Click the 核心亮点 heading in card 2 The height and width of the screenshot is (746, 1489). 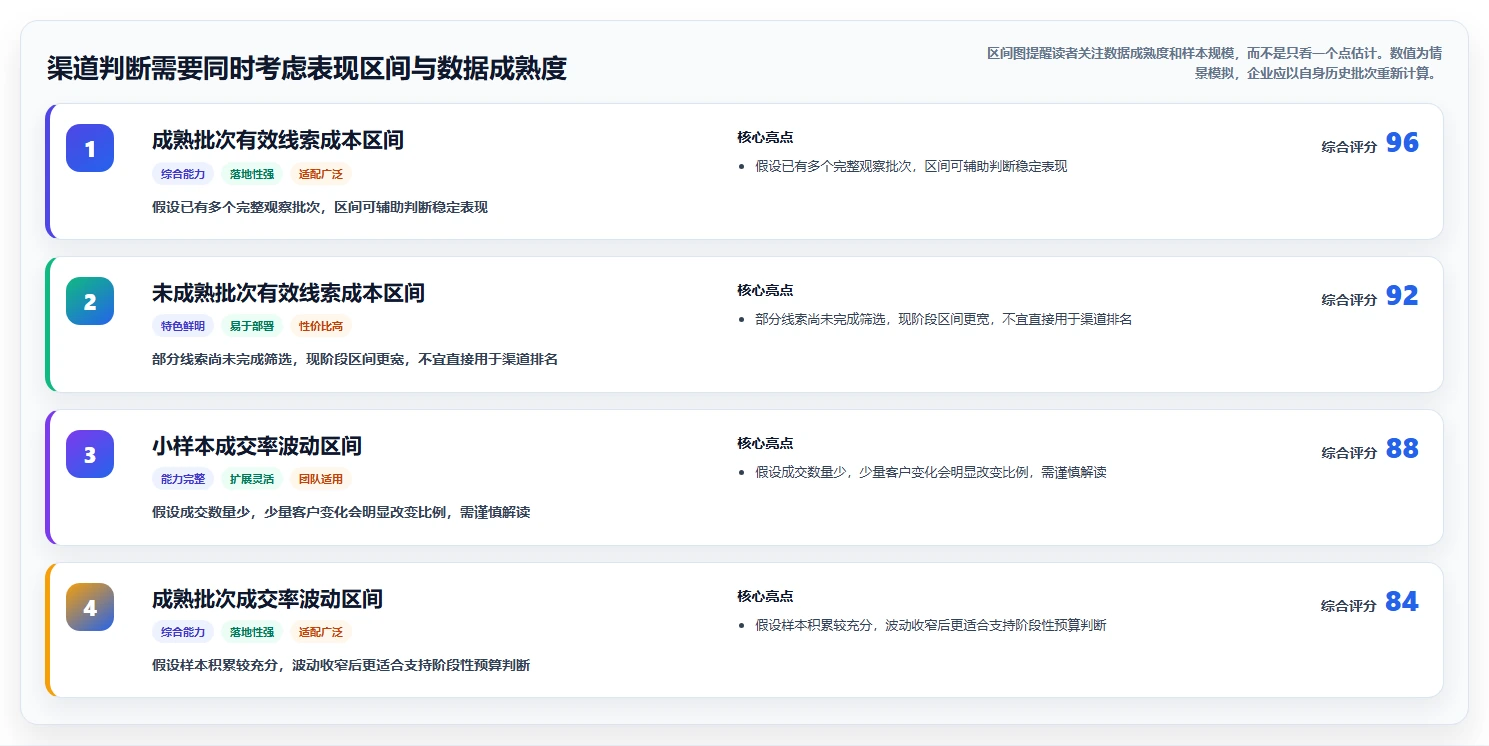765,290
